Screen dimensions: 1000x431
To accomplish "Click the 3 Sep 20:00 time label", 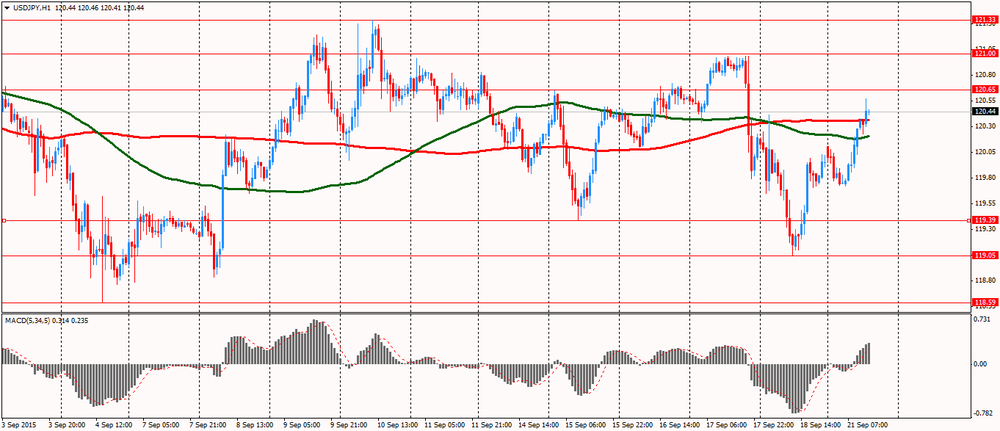I will pos(67,425).
